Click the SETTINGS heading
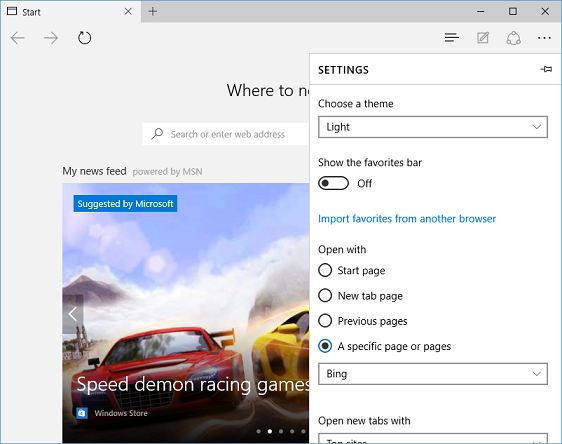562x444 pixels. point(343,70)
